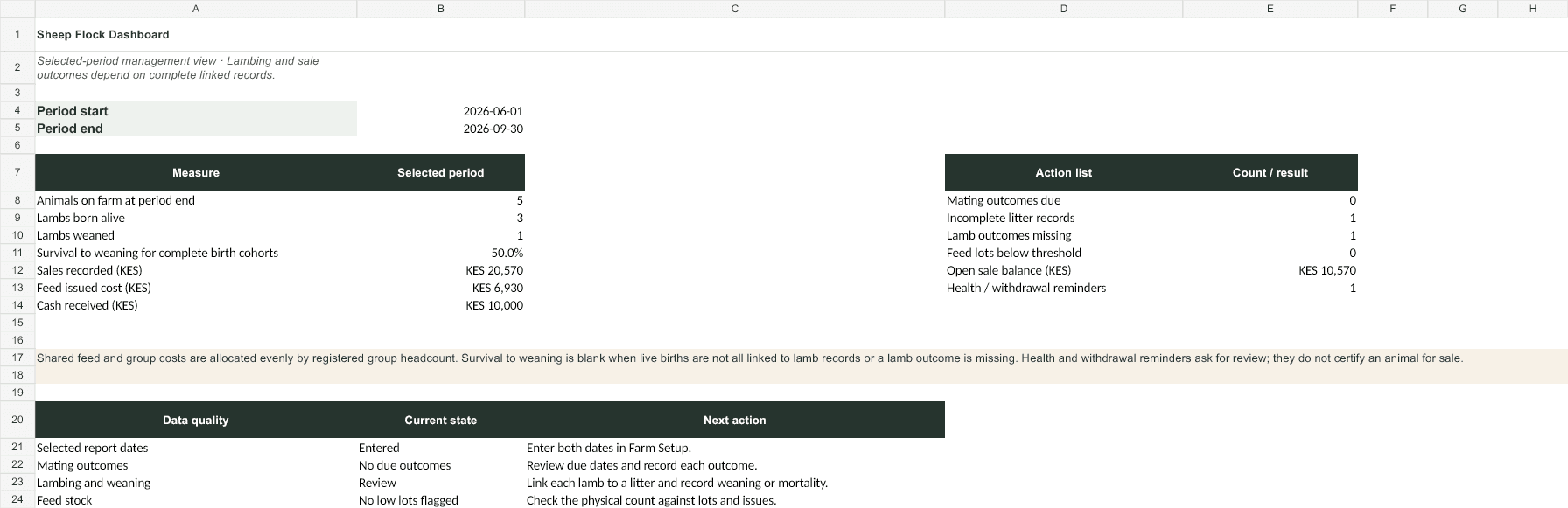This screenshot has width=1568, height=508.
Task: Select row 7 header
Action: point(17,172)
